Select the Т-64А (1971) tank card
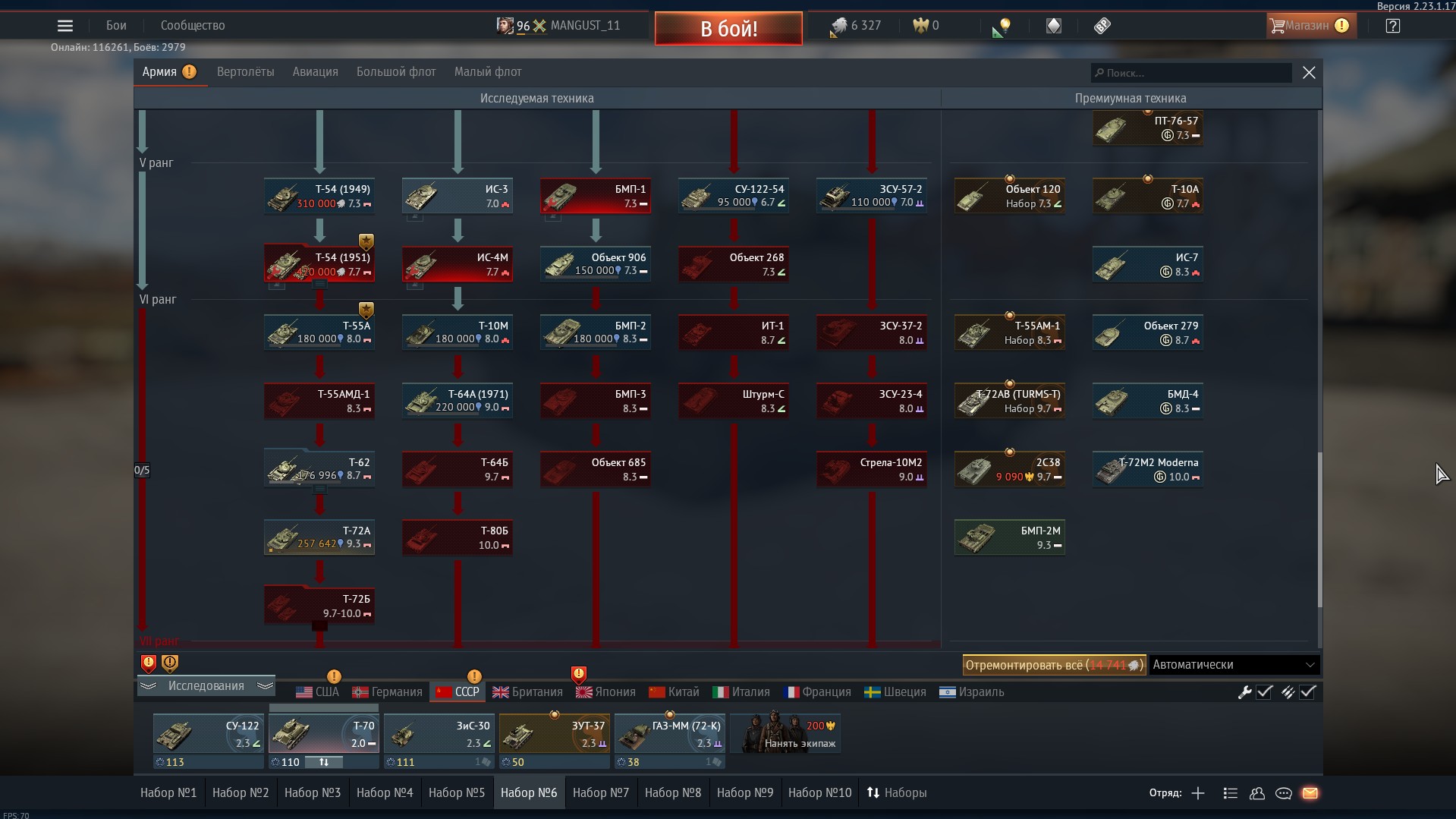Image resolution: width=1456 pixels, height=819 pixels. 458,401
